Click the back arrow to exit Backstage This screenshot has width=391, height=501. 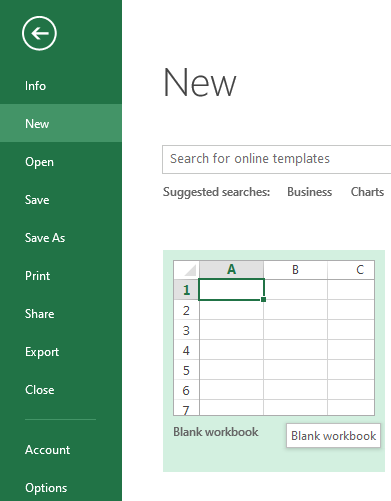[x=39, y=33]
